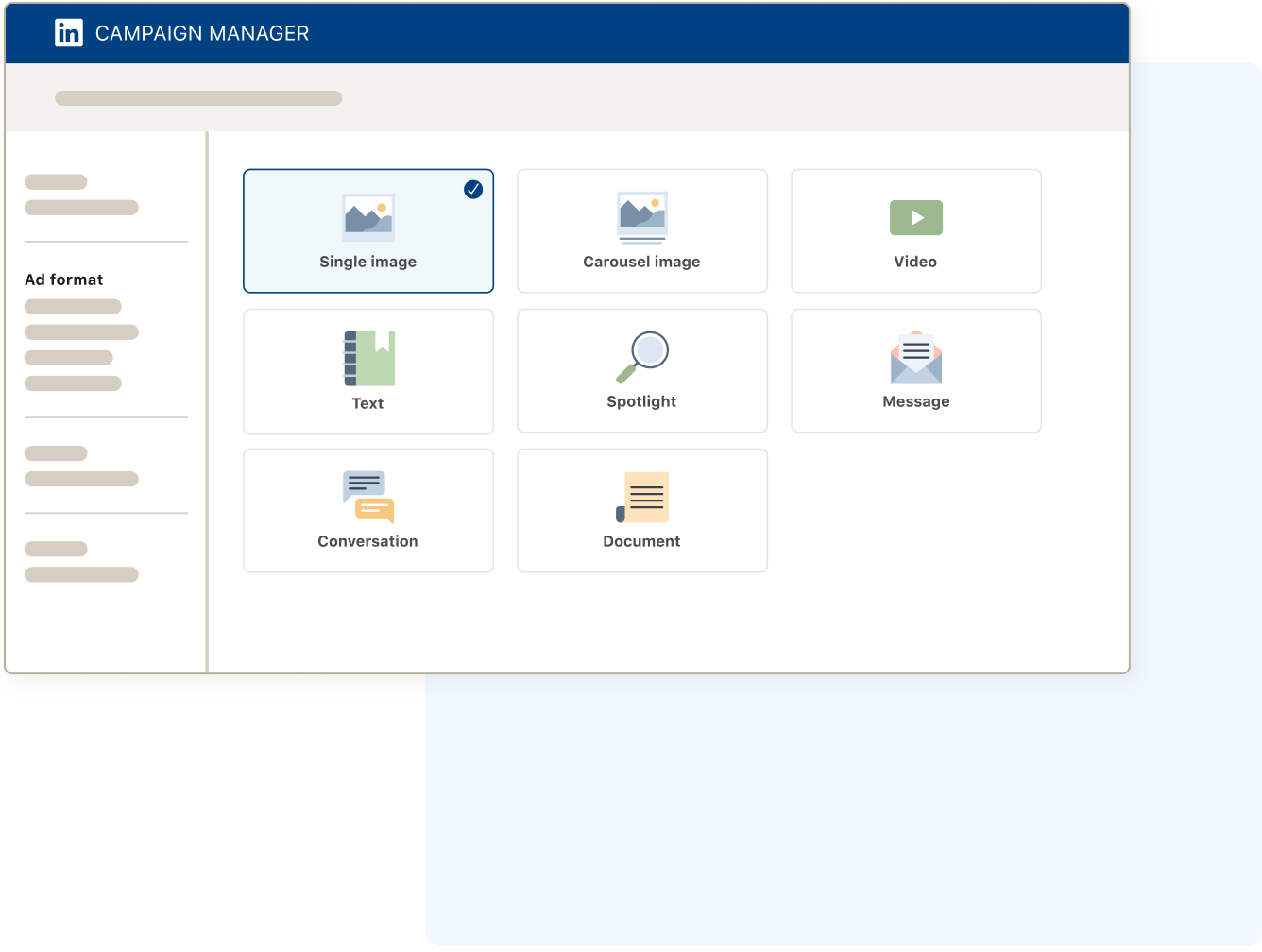Click the Carousel image stacked-photo icon
This screenshot has width=1262, height=952.
pyautogui.click(x=642, y=217)
